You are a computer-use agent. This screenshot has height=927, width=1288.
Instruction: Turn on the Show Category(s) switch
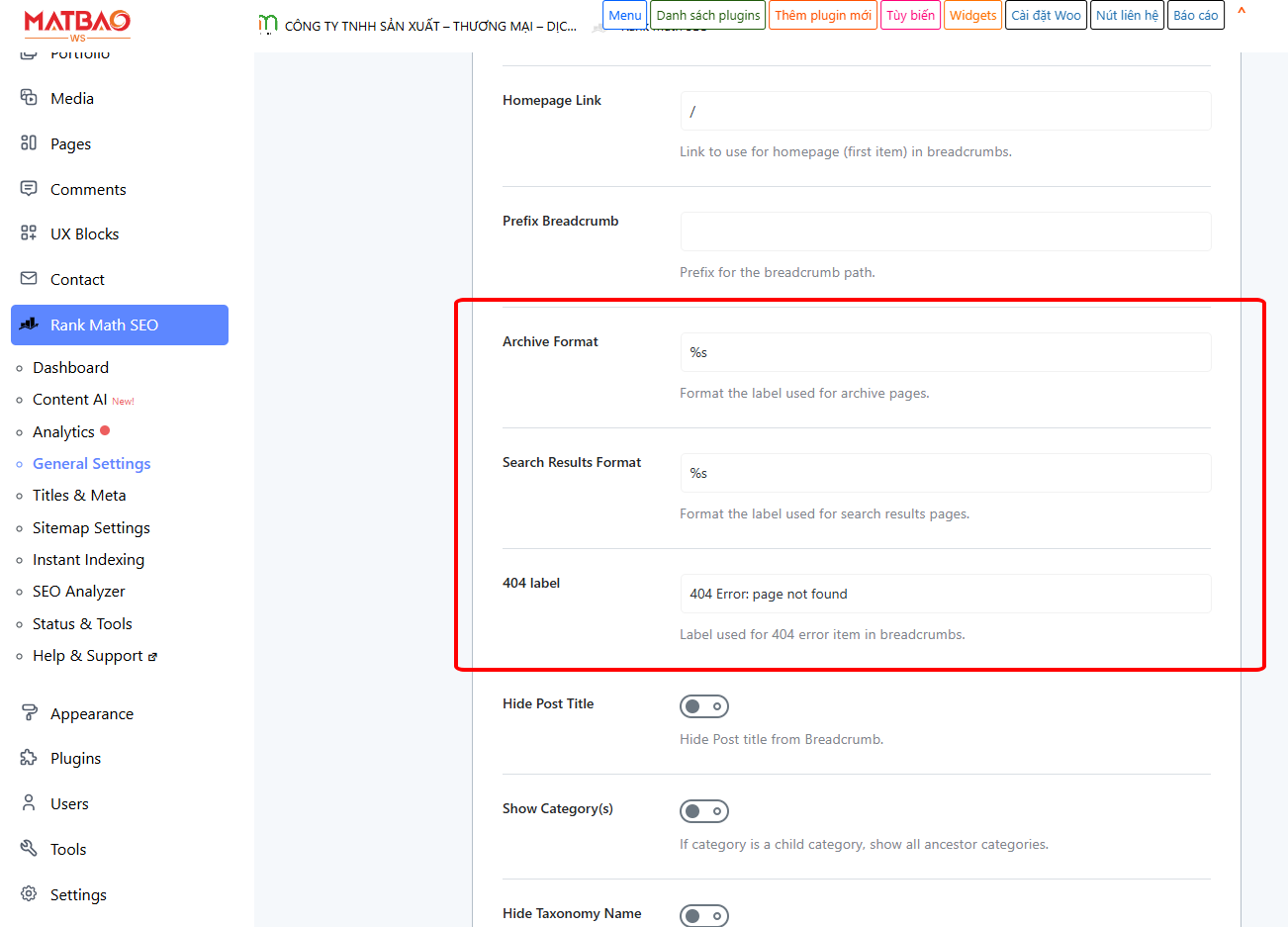pos(703,811)
